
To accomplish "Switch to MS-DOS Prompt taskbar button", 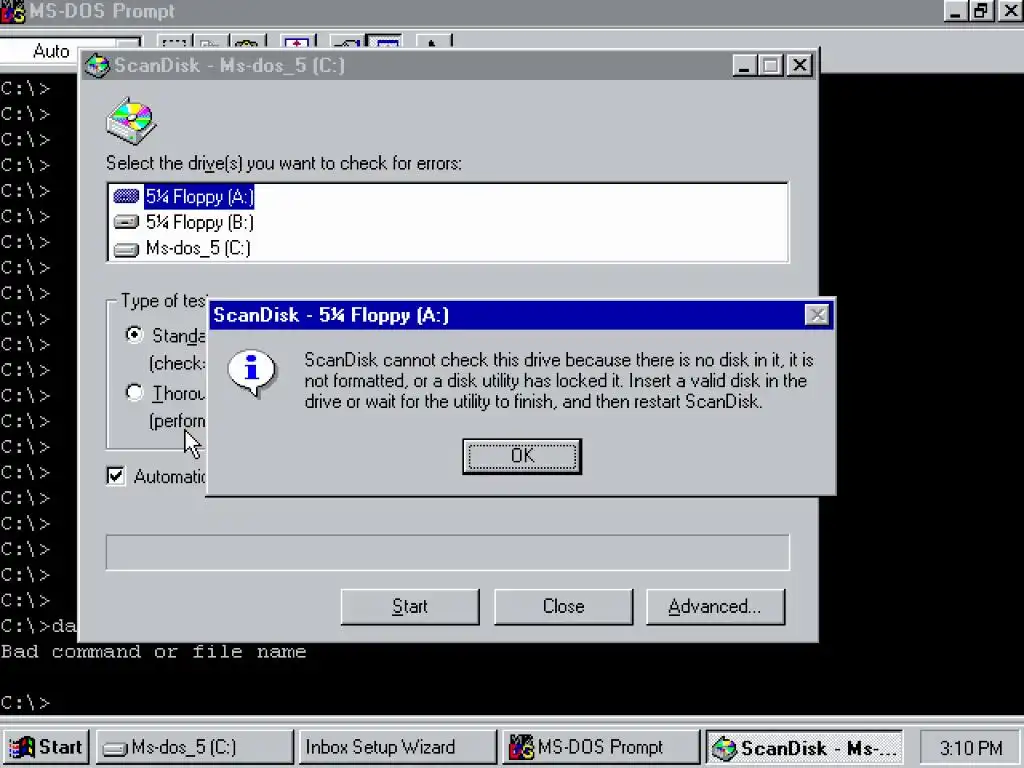I will pyautogui.click(x=601, y=747).
